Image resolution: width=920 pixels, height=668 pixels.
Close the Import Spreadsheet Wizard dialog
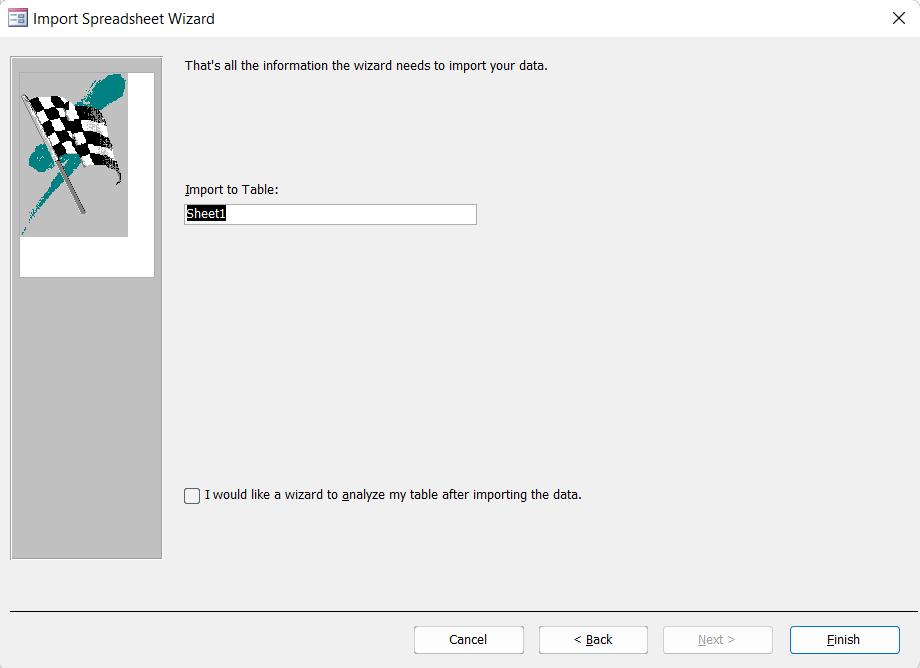[x=898, y=18]
